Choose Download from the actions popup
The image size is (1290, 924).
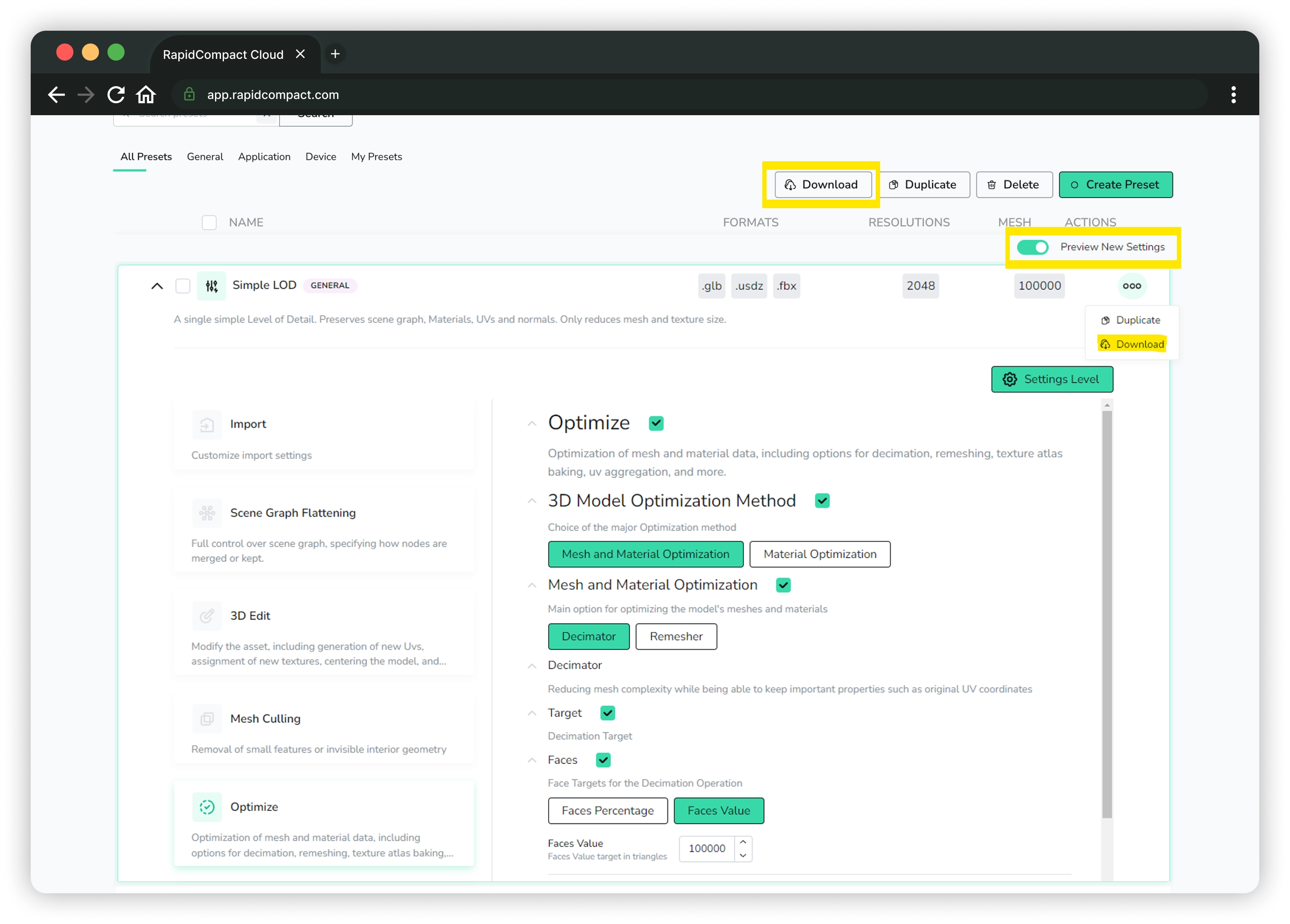coord(1132,344)
